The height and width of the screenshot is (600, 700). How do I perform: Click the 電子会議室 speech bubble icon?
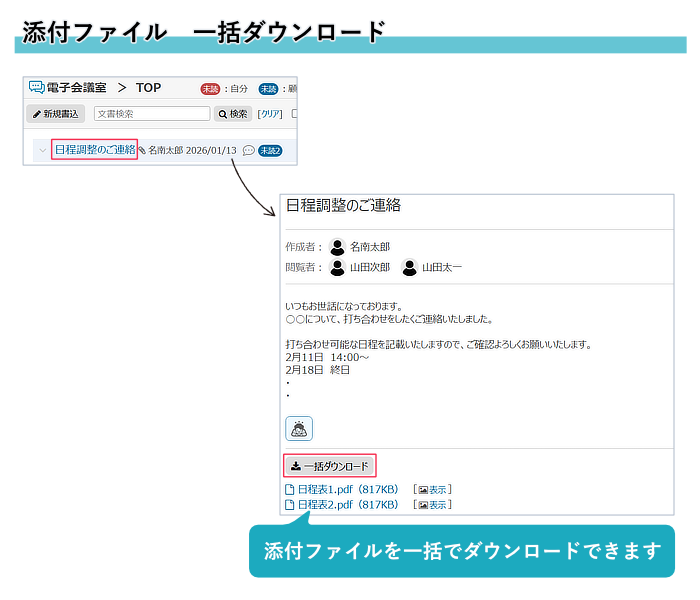(37, 88)
